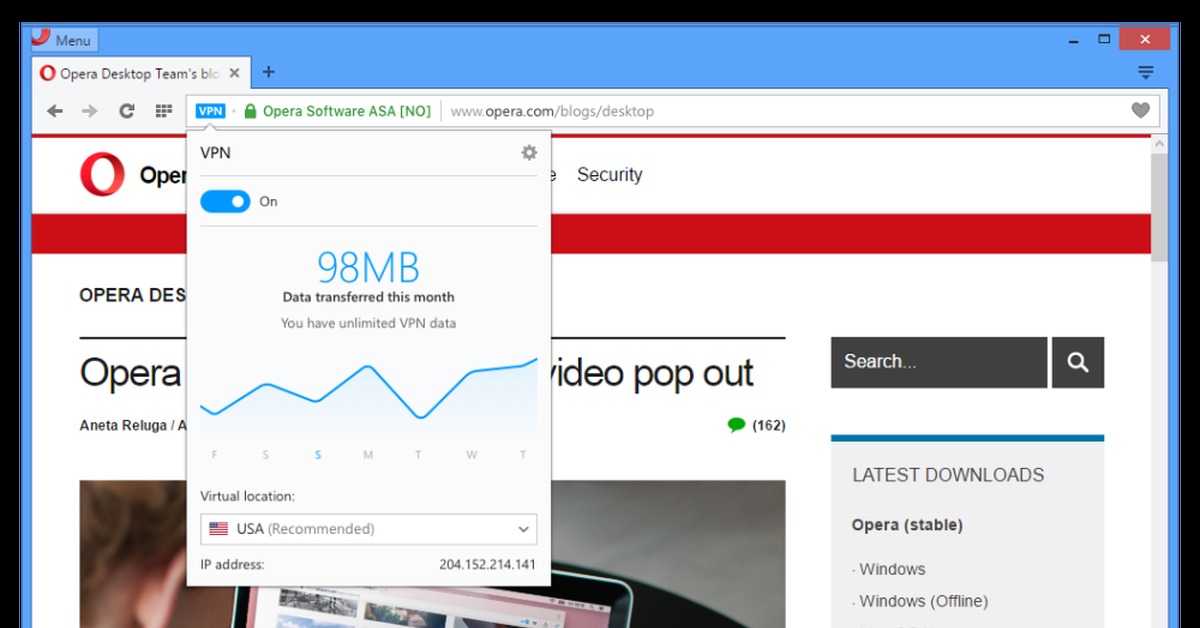The image size is (1200, 628).
Task: Click the IP address value 204.152.214.141
Action: tap(487, 564)
